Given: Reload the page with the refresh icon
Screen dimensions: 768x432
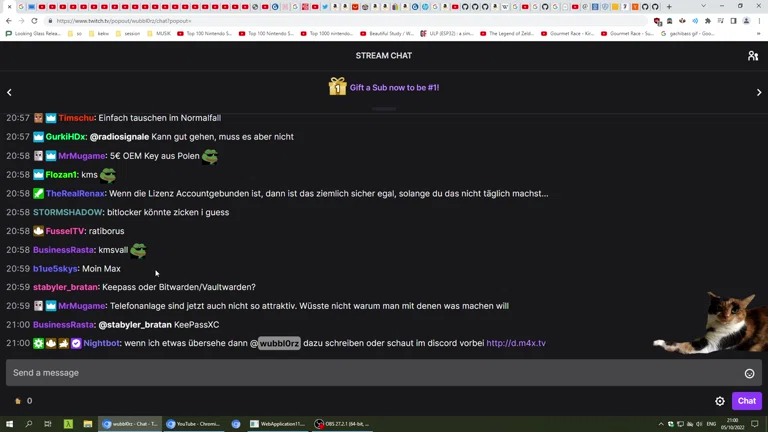Looking at the screenshot, I should 34,21.
